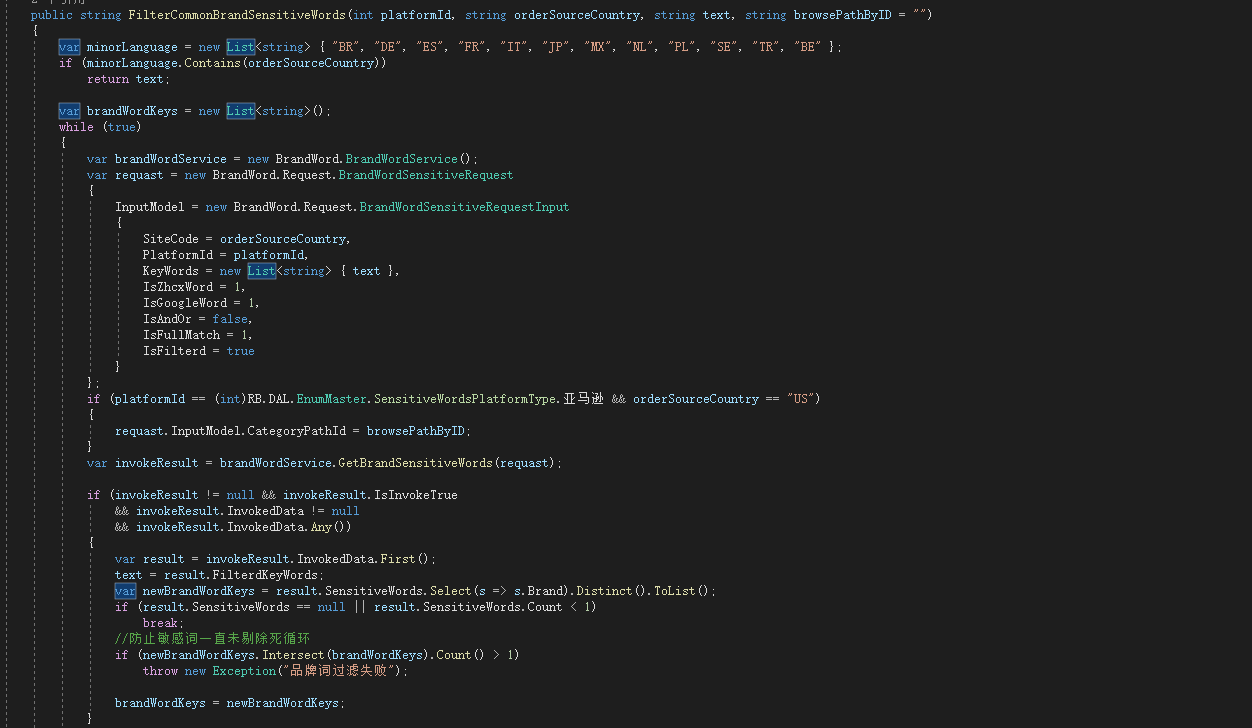Click the Exception class name

[x=244, y=671]
